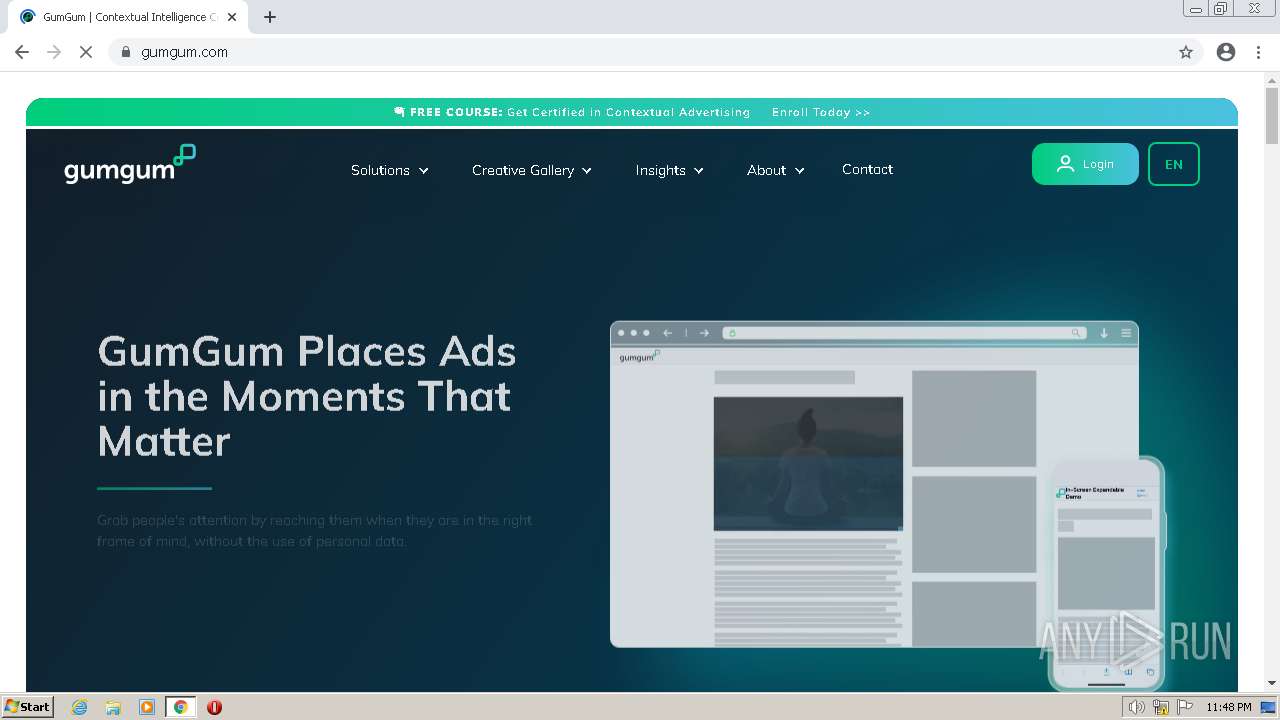Go forward in browser history

click(54, 52)
